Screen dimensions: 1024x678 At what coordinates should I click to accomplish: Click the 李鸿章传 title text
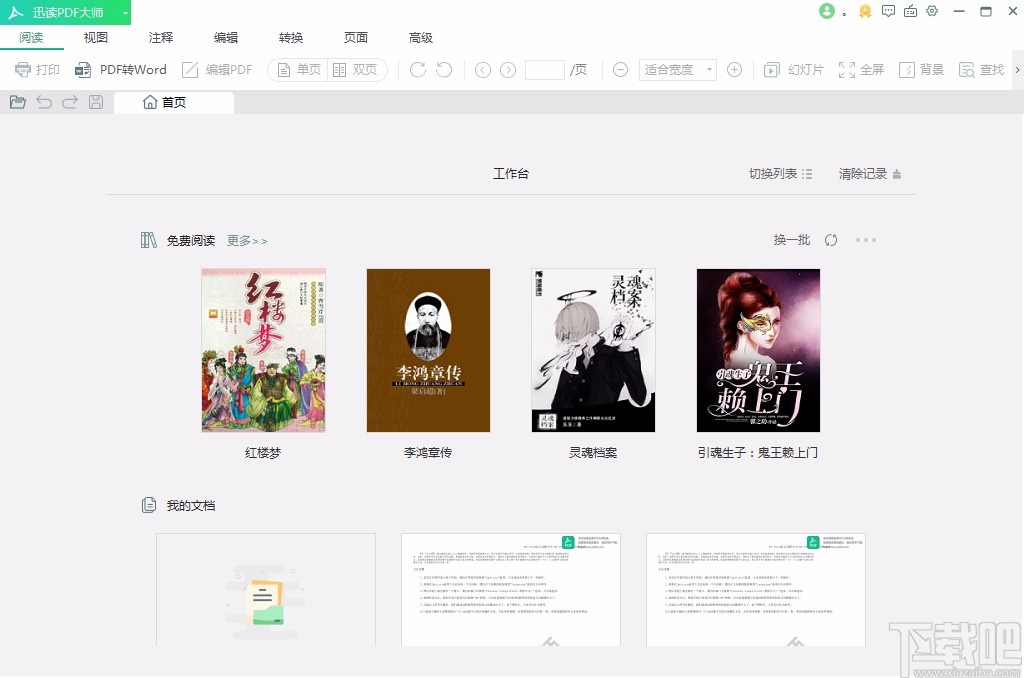click(428, 453)
